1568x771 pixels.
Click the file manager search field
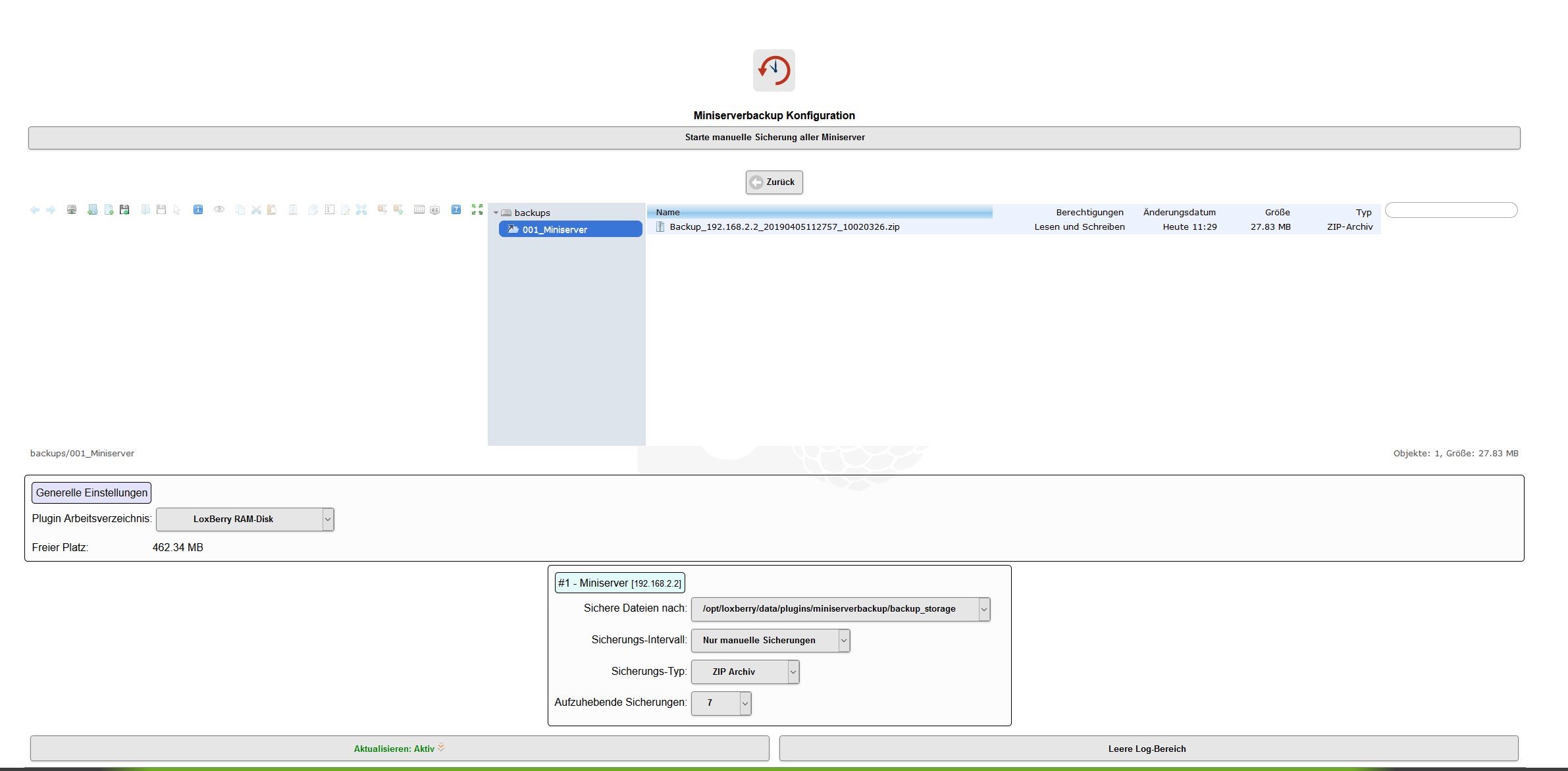(x=1451, y=210)
